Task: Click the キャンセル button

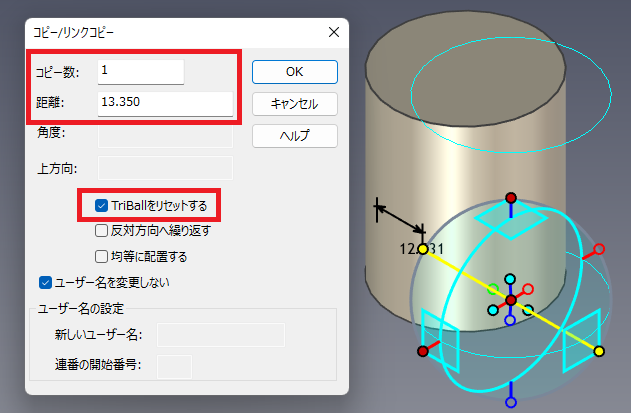Action: [294, 103]
